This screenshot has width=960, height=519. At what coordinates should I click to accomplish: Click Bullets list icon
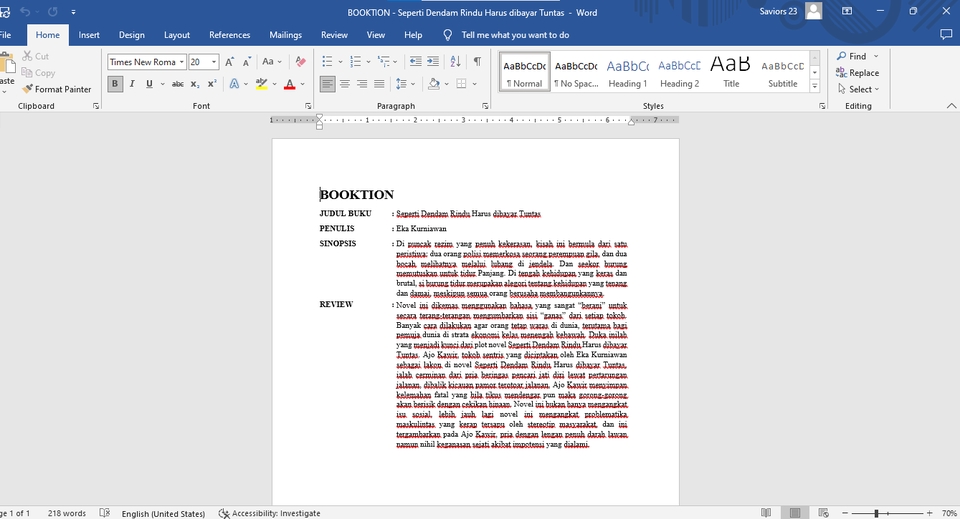click(328, 61)
